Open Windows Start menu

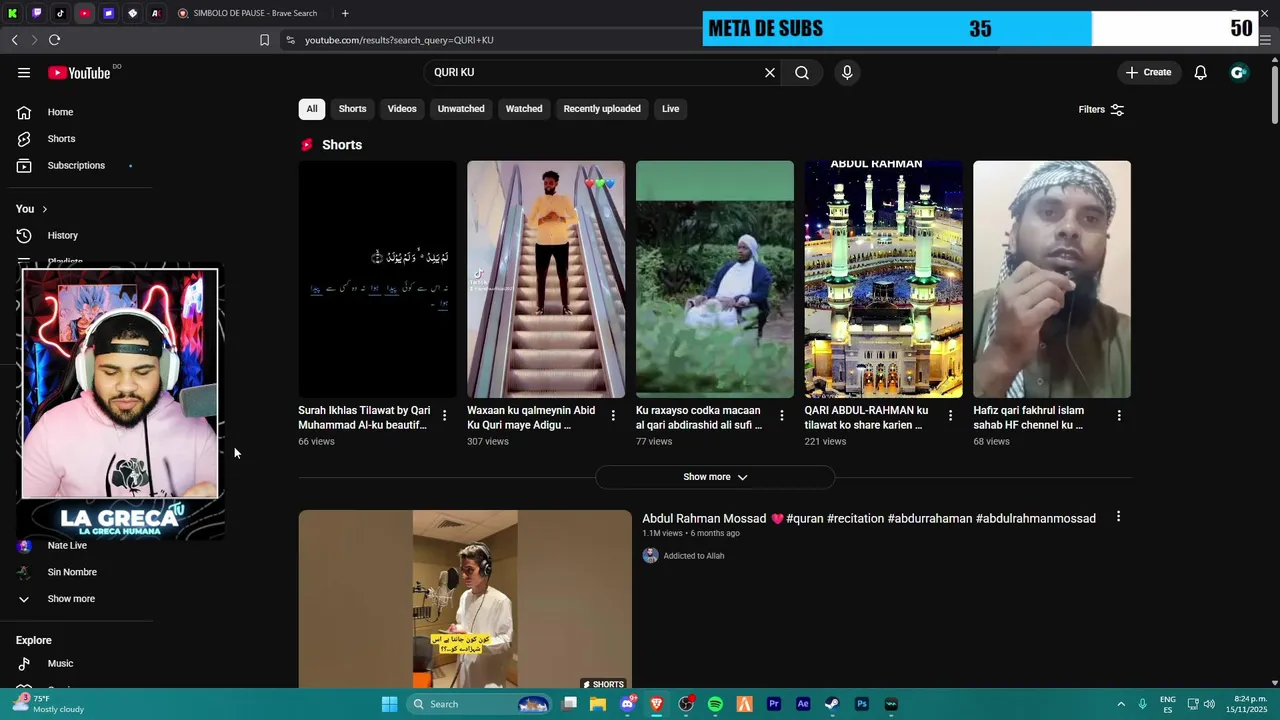389,704
